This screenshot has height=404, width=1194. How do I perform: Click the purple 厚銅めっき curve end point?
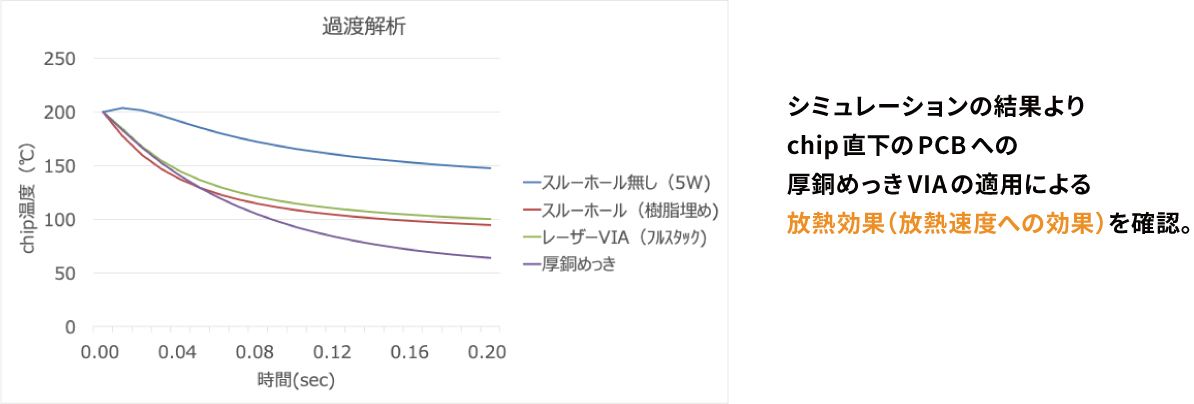point(490,257)
